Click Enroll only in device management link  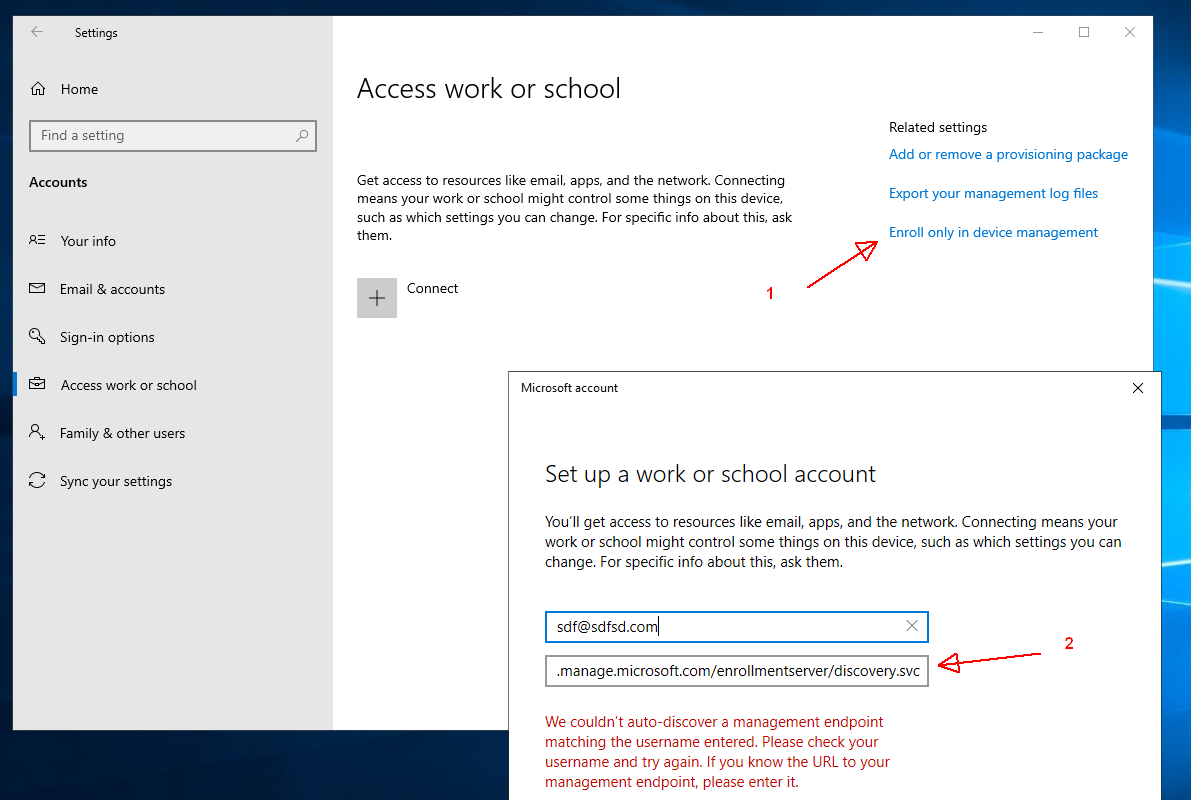click(993, 232)
